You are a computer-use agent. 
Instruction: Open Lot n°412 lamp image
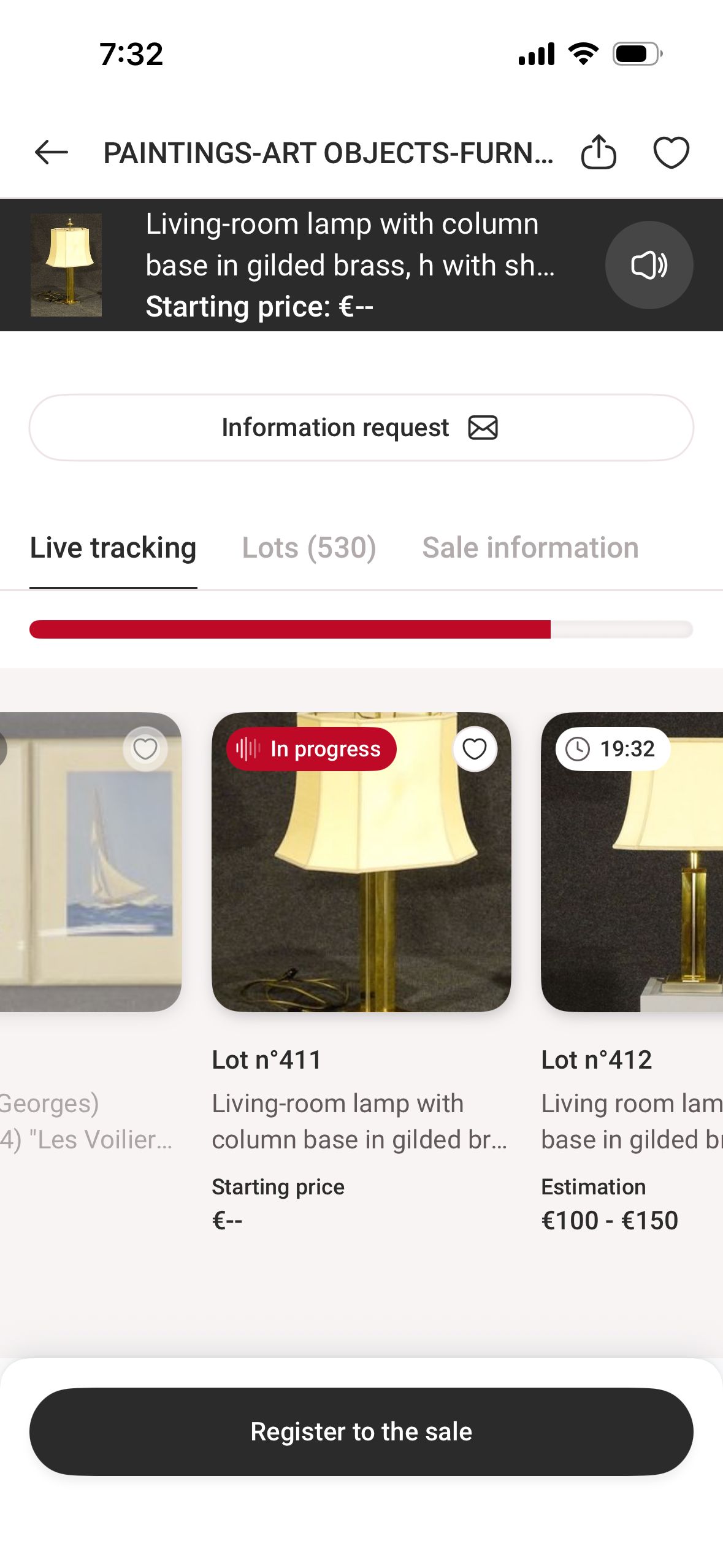tap(632, 862)
